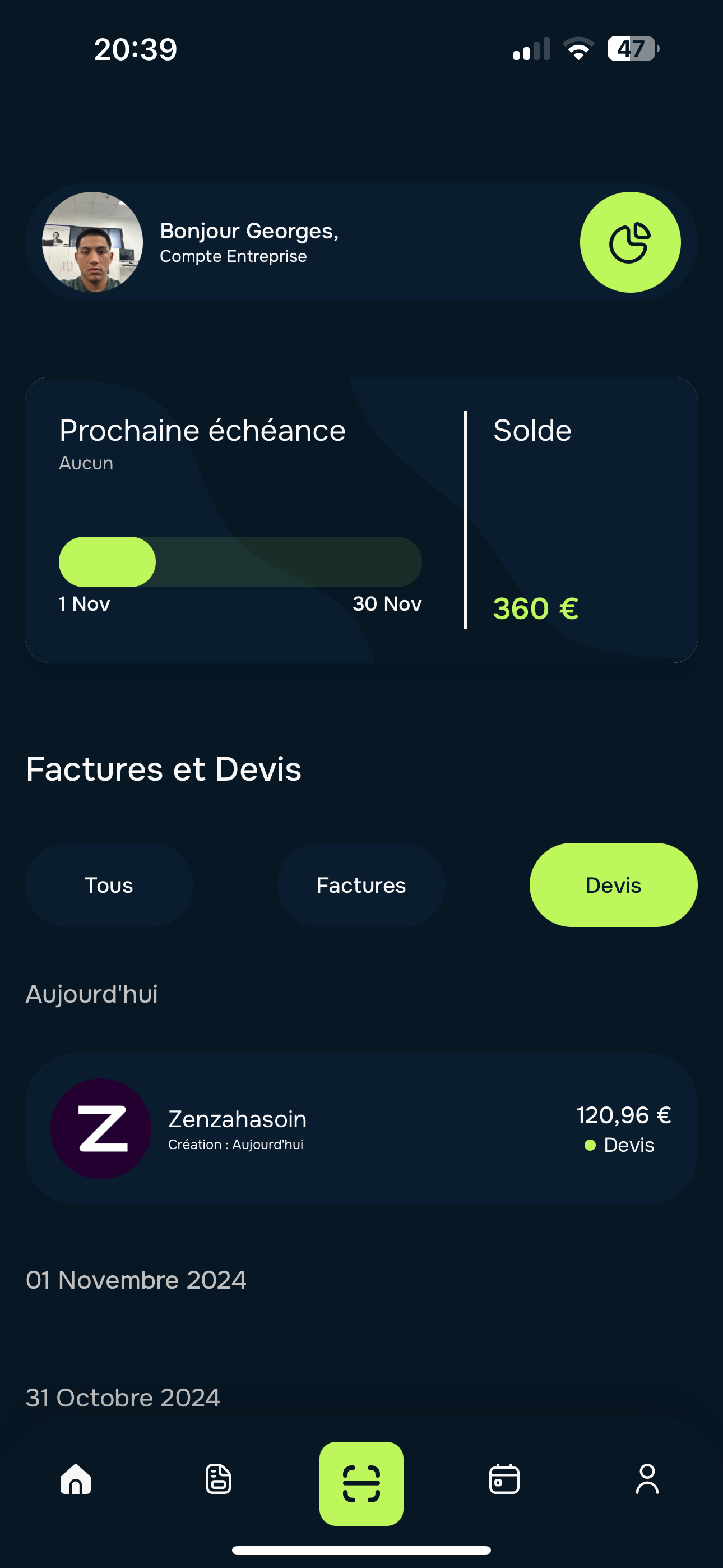Tap the 360 € balance amount
Image resolution: width=723 pixels, height=1568 pixels.
point(536,608)
